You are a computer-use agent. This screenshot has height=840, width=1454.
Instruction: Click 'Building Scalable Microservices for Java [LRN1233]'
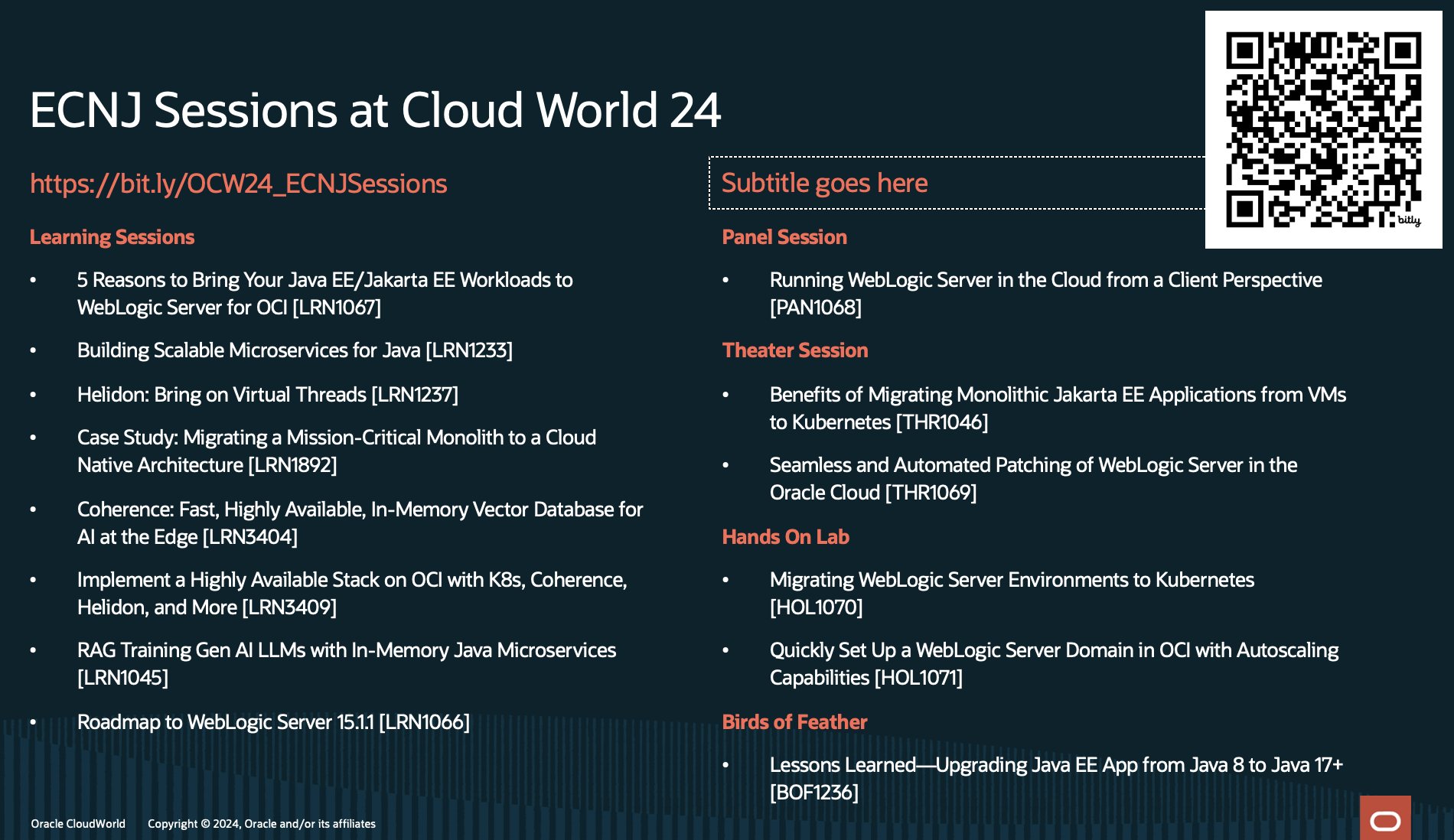coord(295,350)
